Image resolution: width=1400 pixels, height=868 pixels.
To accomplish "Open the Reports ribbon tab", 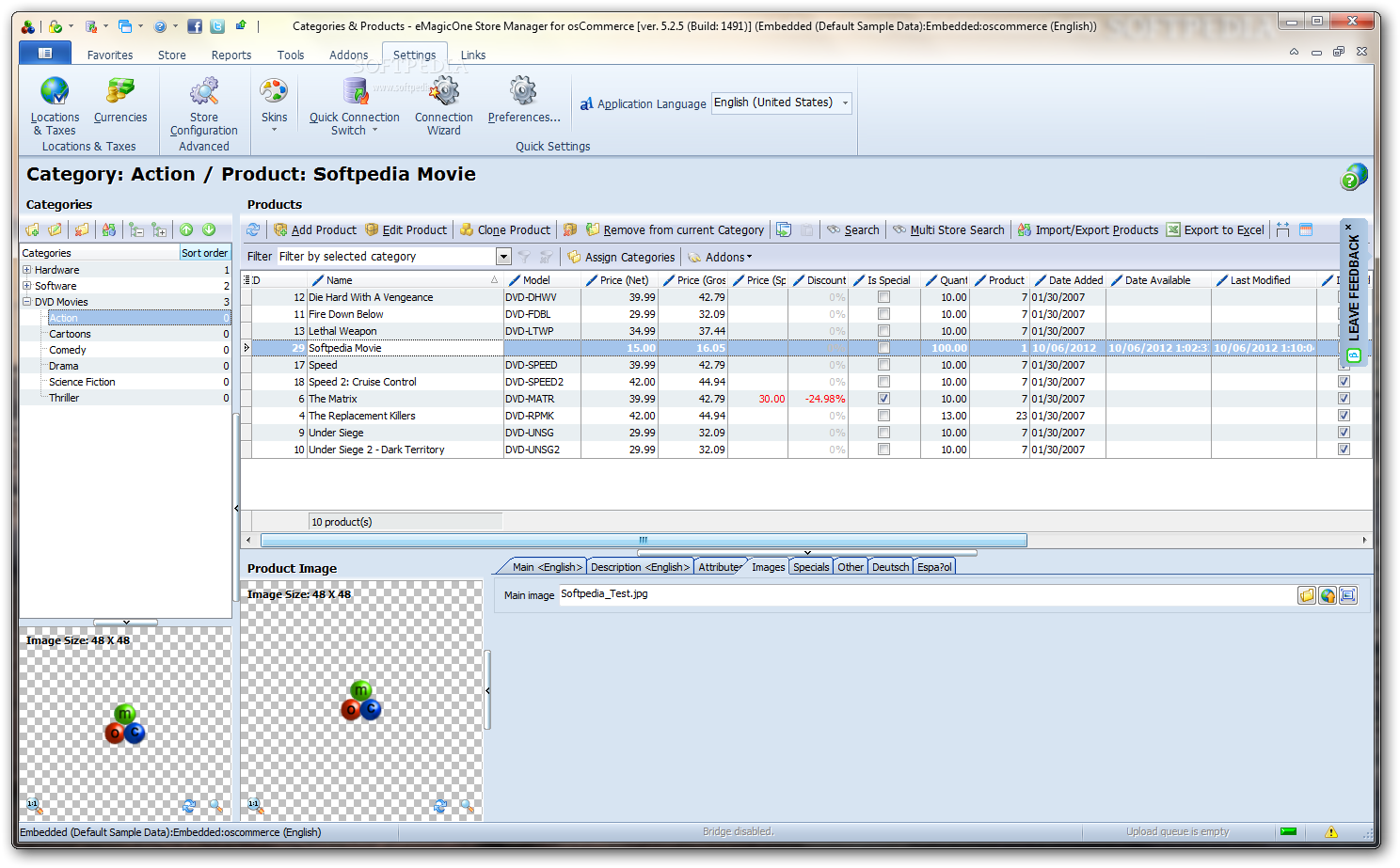I will point(231,55).
